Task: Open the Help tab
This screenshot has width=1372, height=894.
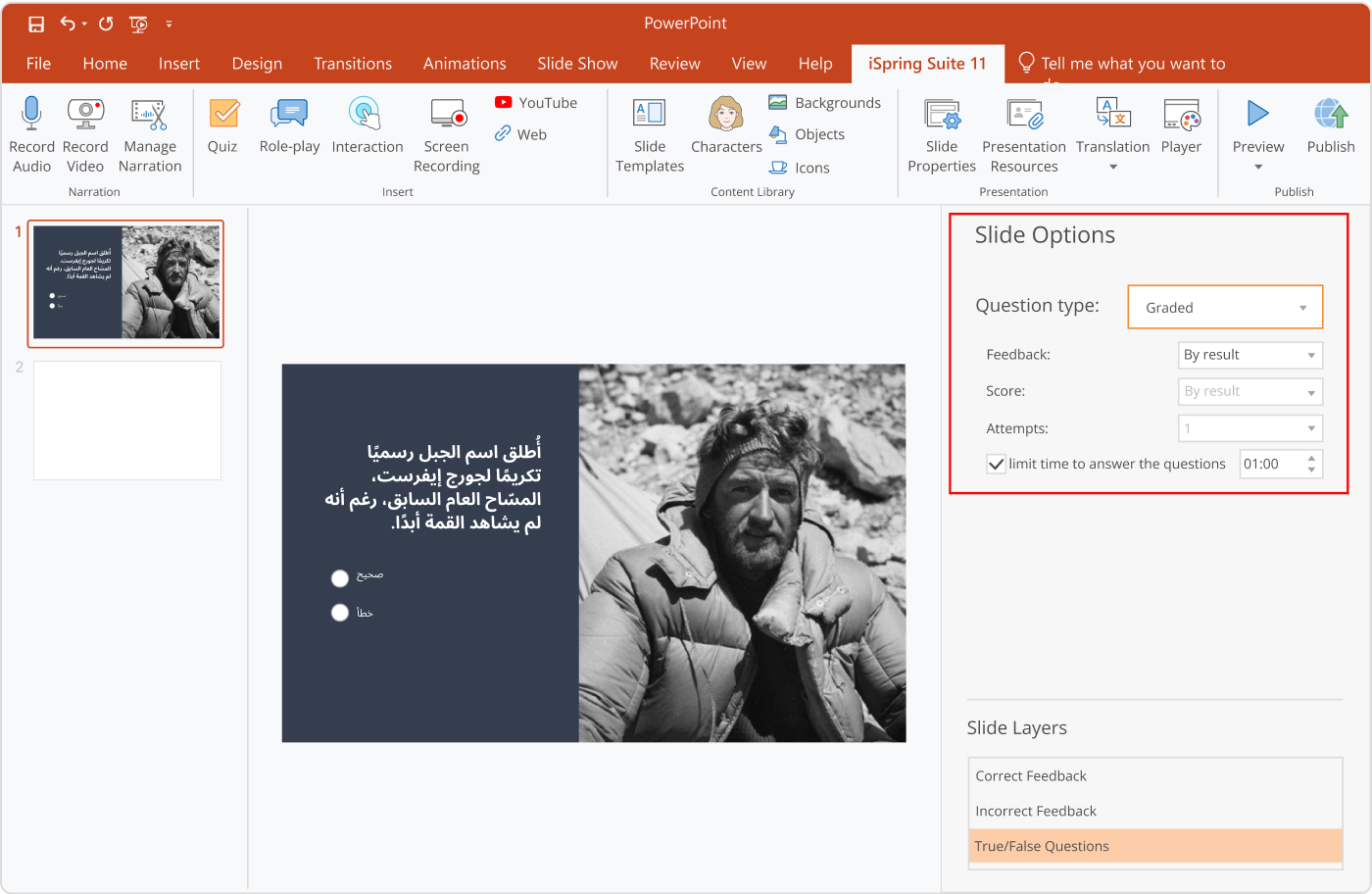Action: [x=815, y=64]
